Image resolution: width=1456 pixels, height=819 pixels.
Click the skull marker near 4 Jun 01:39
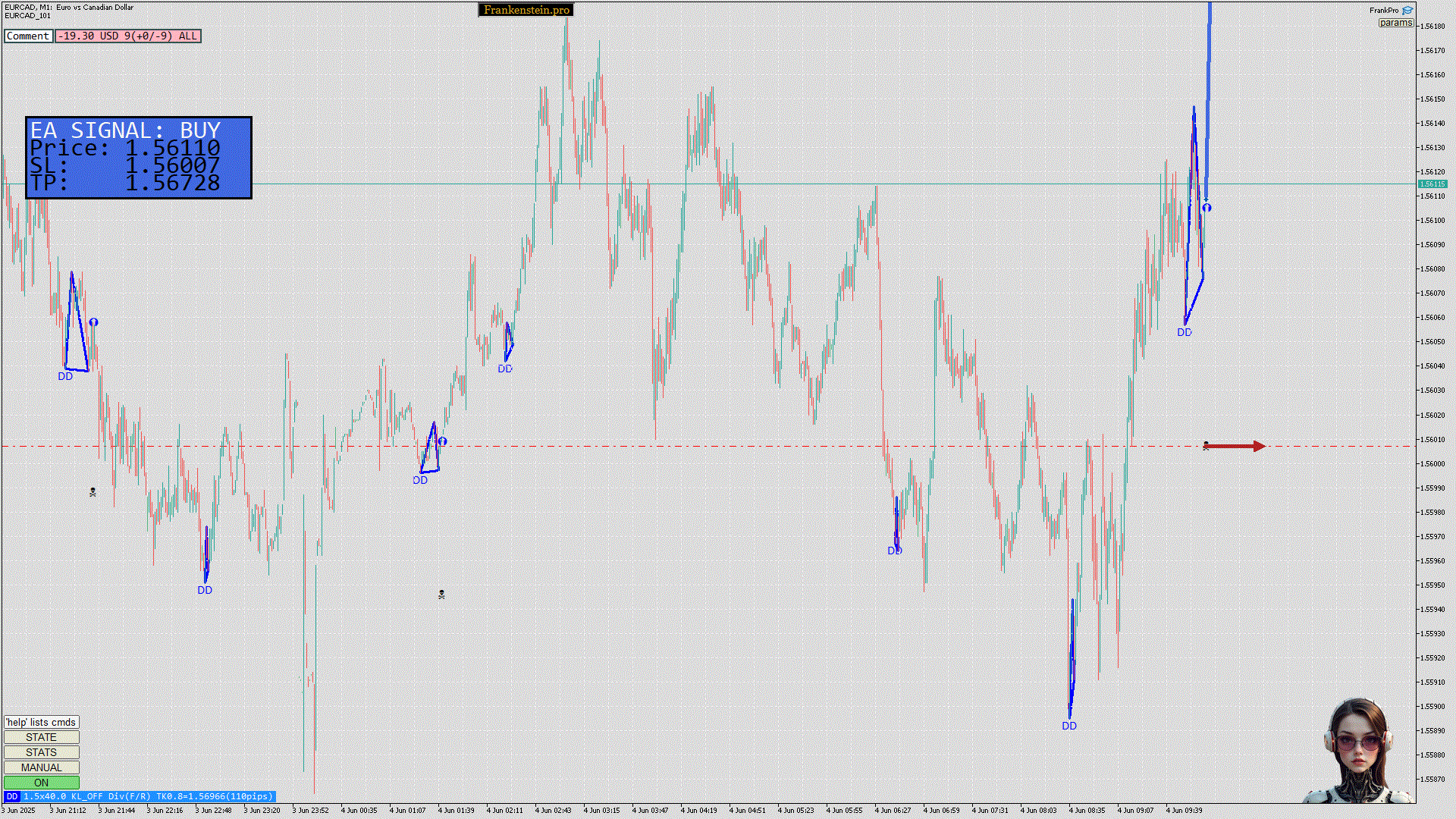point(441,595)
